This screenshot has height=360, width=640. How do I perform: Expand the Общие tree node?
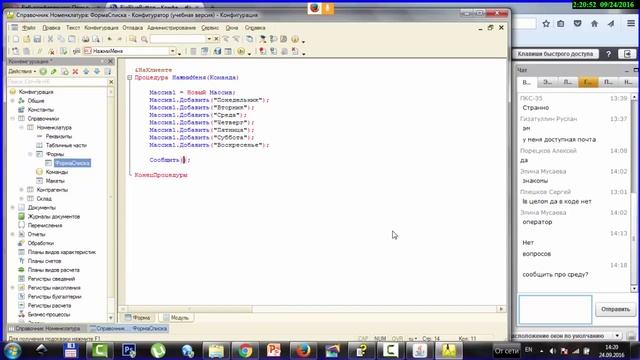pos(13,101)
